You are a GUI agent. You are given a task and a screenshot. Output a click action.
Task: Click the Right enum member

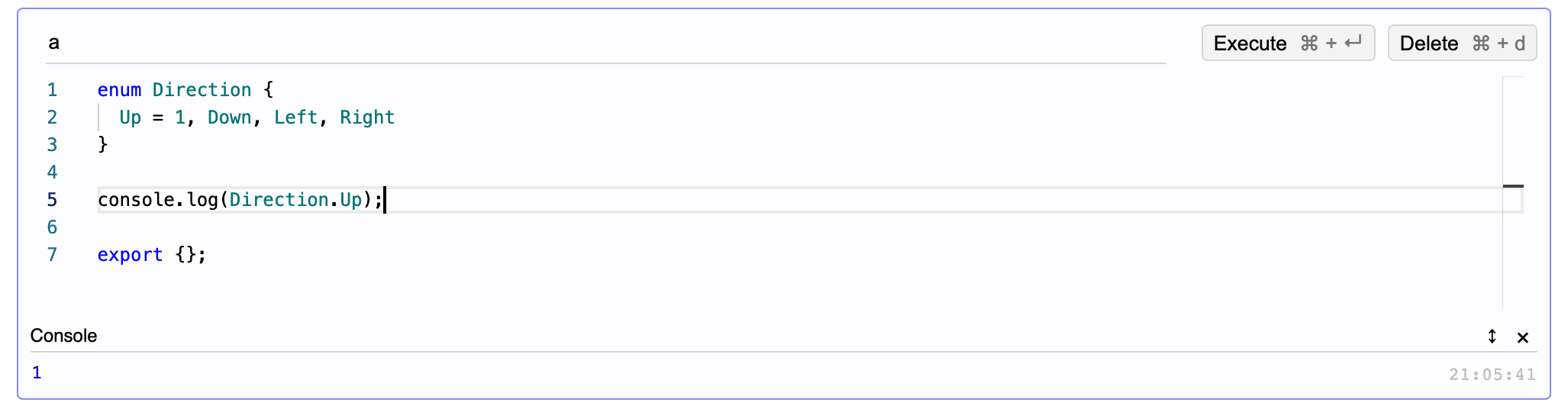367,117
